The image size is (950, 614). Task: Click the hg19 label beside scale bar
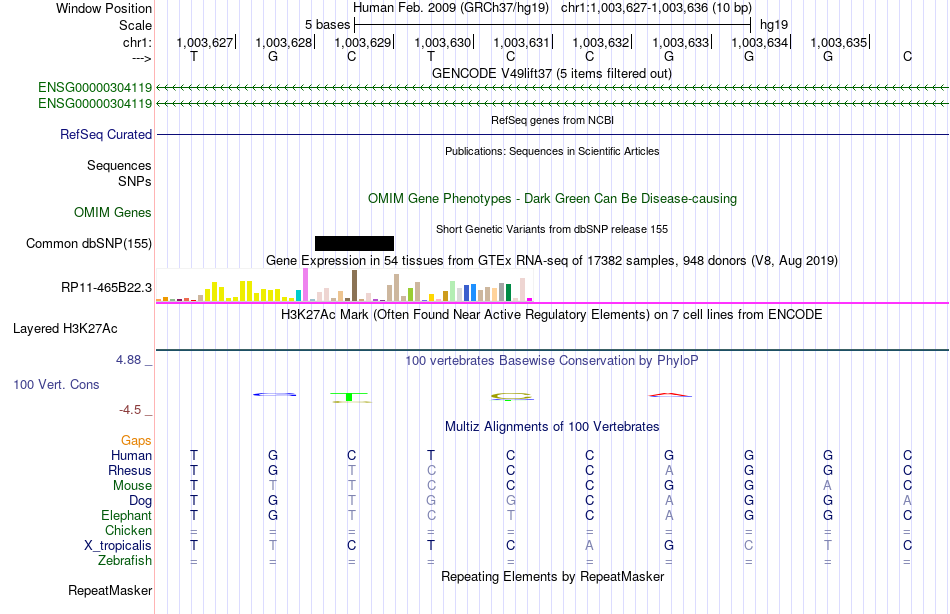(774, 25)
